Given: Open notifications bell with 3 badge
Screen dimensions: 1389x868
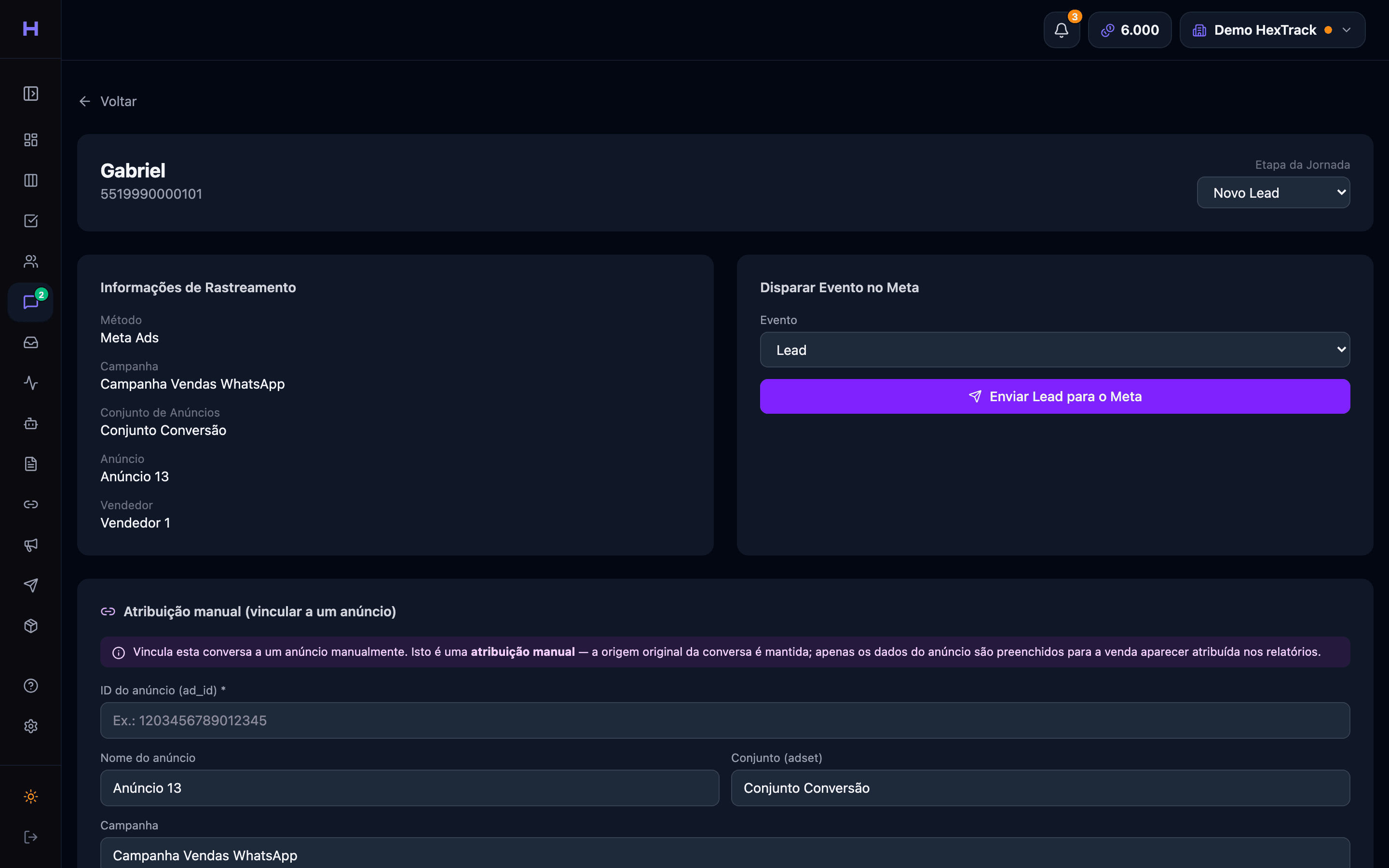Looking at the screenshot, I should [1061, 30].
